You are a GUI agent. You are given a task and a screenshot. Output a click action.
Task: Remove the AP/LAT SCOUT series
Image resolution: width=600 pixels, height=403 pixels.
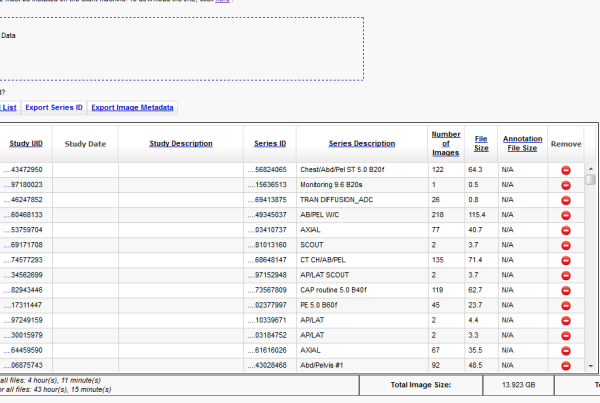click(x=566, y=276)
